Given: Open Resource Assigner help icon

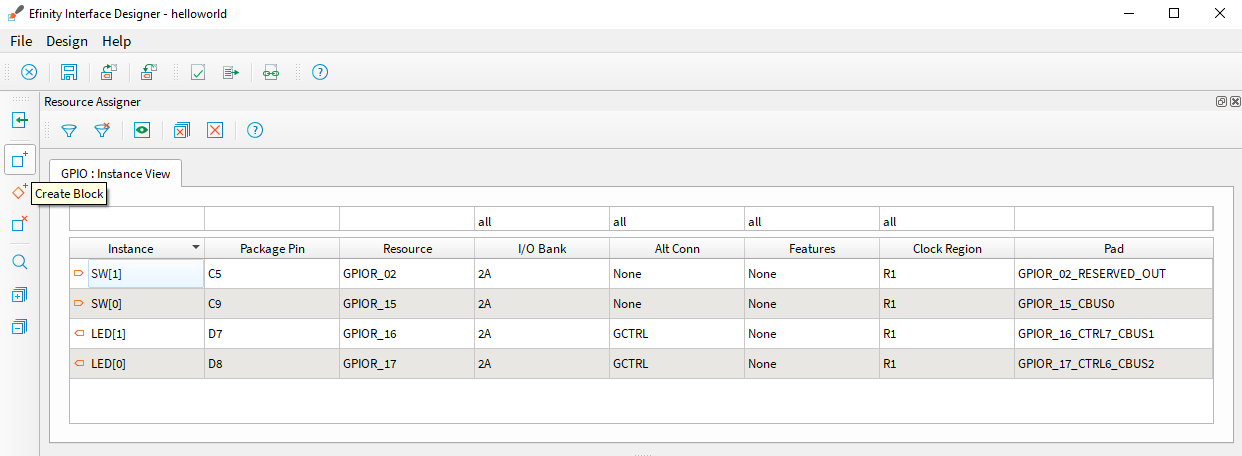Looking at the screenshot, I should tap(255, 130).
